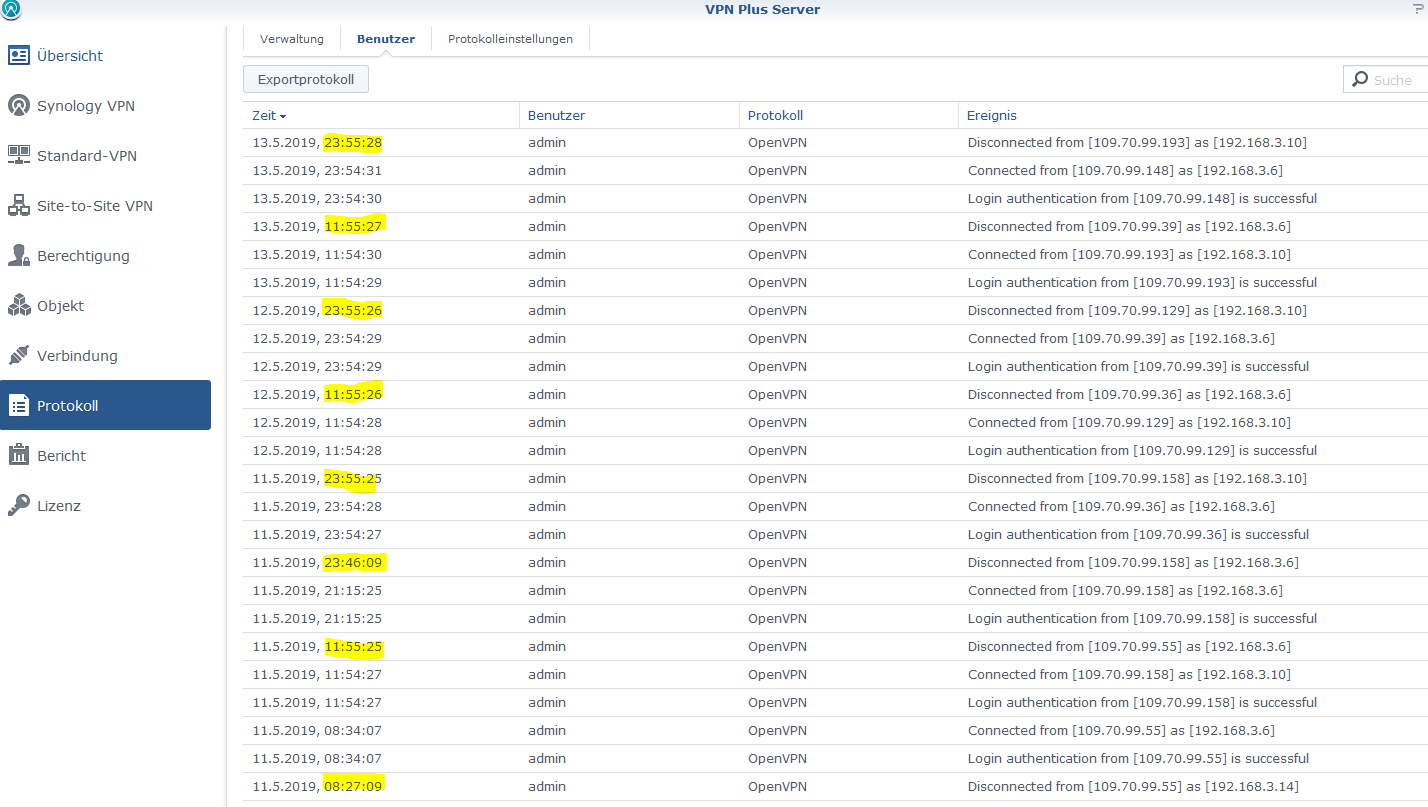
Task: Switch to the Verwaltung tab
Action: 292,39
